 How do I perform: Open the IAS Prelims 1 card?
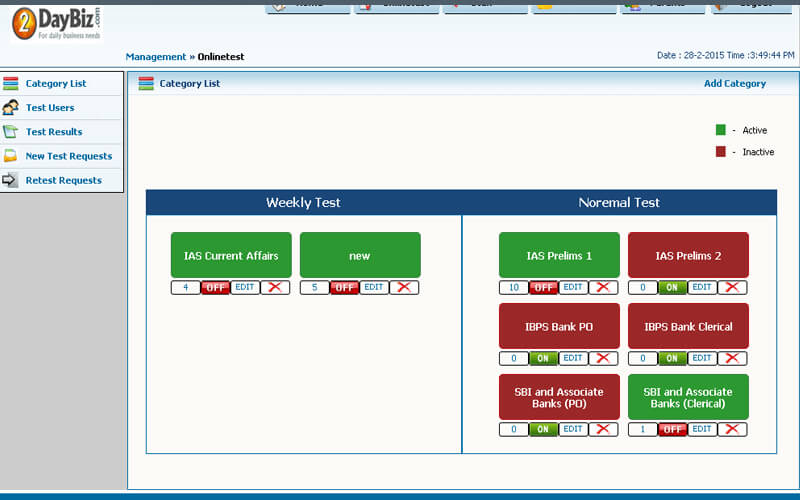[559, 255]
